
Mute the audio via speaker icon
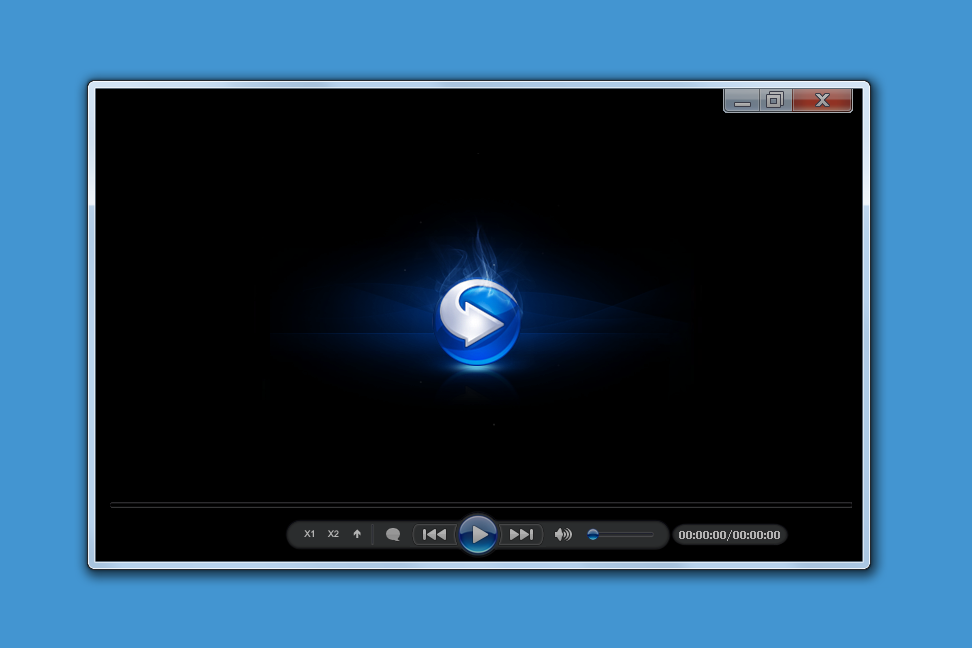563,535
